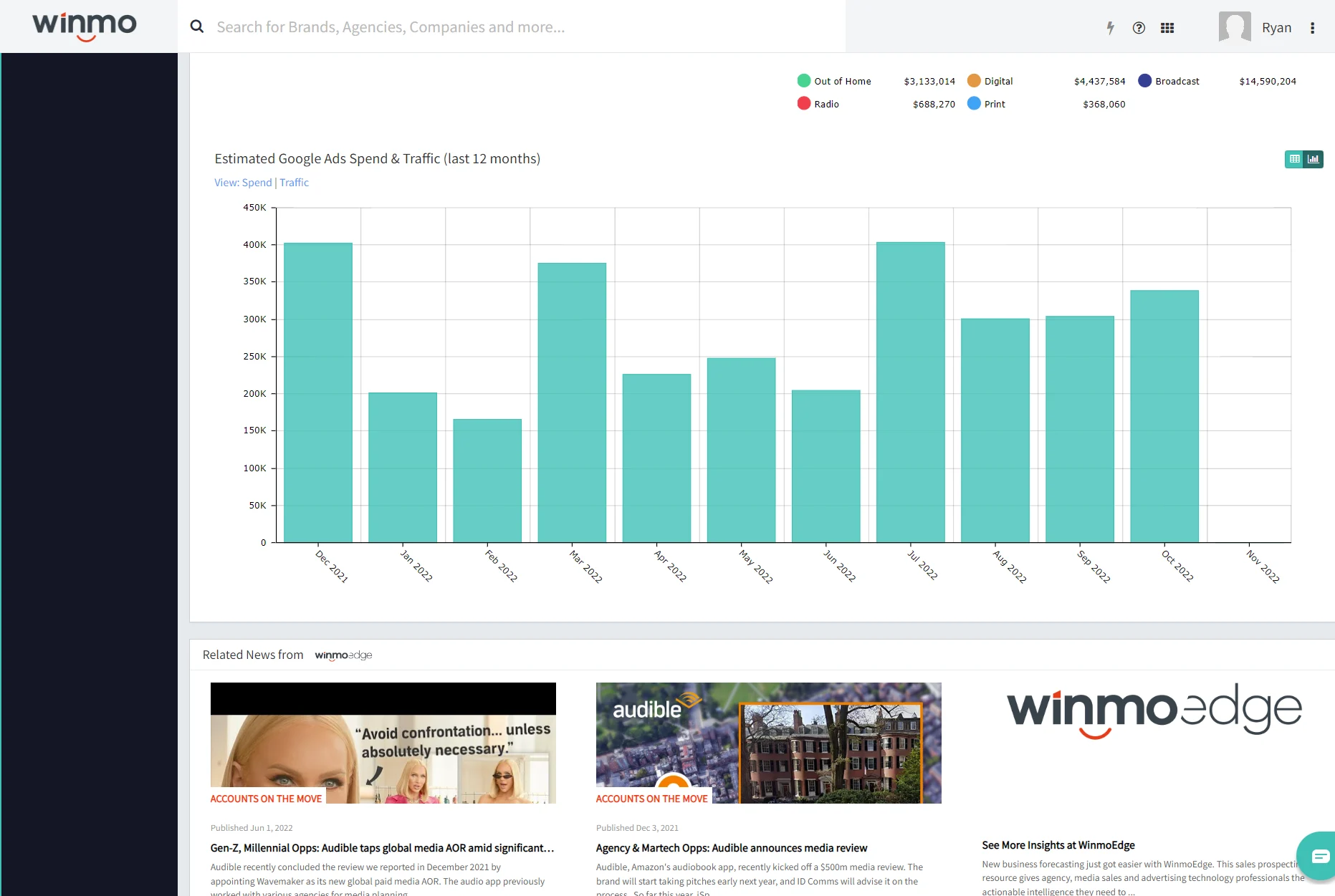Click the Published Jun 1, 2022 date

pyautogui.click(x=252, y=828)
